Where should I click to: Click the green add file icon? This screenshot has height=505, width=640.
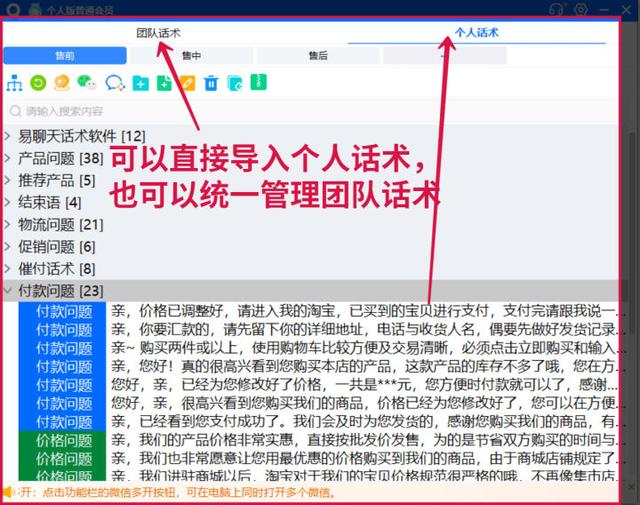pyautogui.click(x=164, y=83)
